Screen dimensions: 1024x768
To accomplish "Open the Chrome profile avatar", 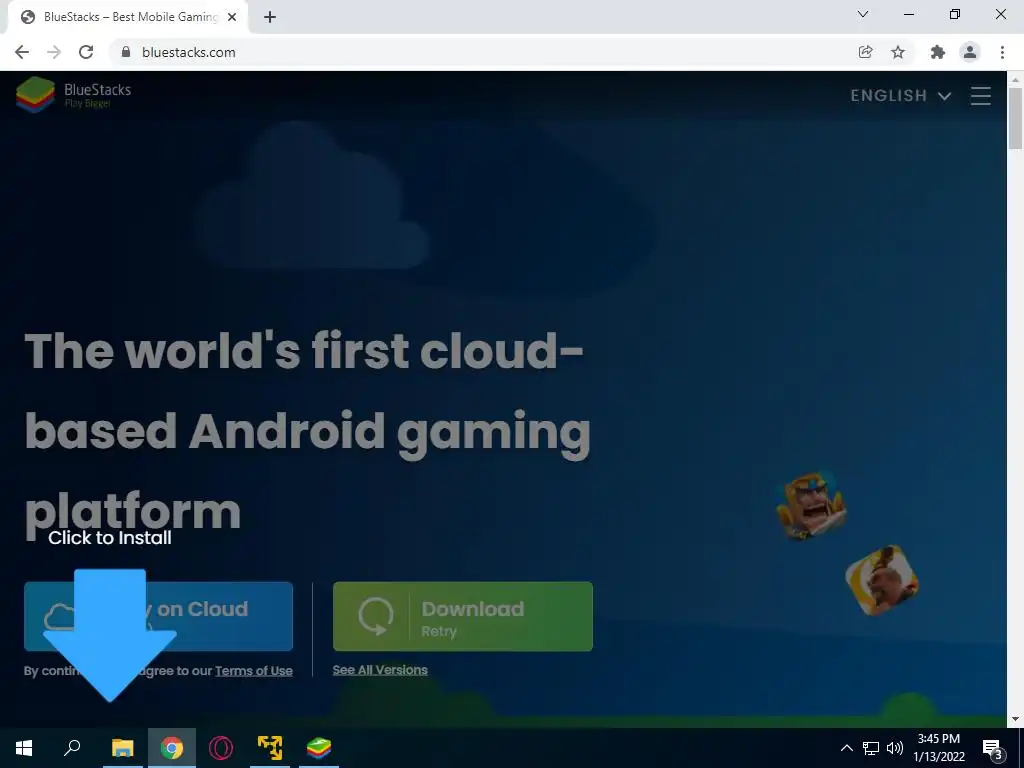I will point(970,52).
